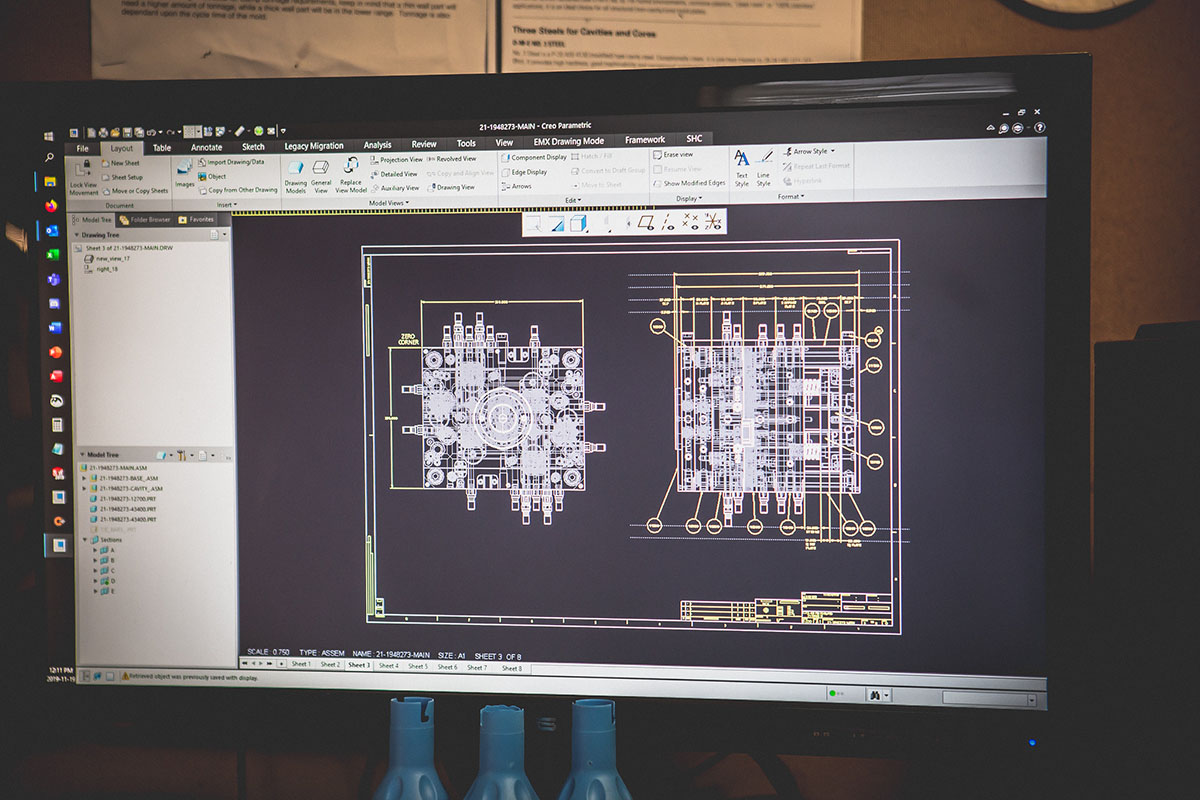Open Firefox from the Windows taskbar
The width and height of the screenshot is (1200, 800).
click(x=51, y=205)
